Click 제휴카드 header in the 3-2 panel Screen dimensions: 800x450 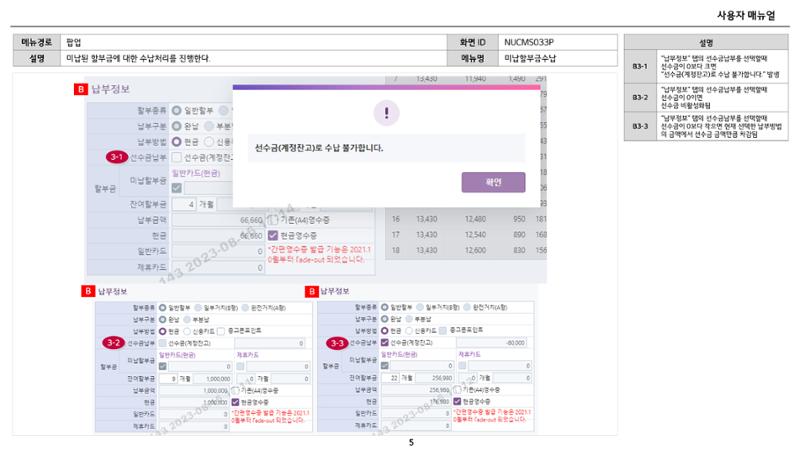point(247,354)
